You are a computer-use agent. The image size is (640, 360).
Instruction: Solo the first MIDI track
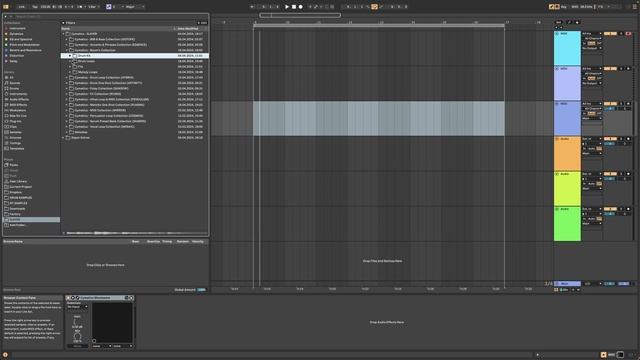[x=621, y=33]
